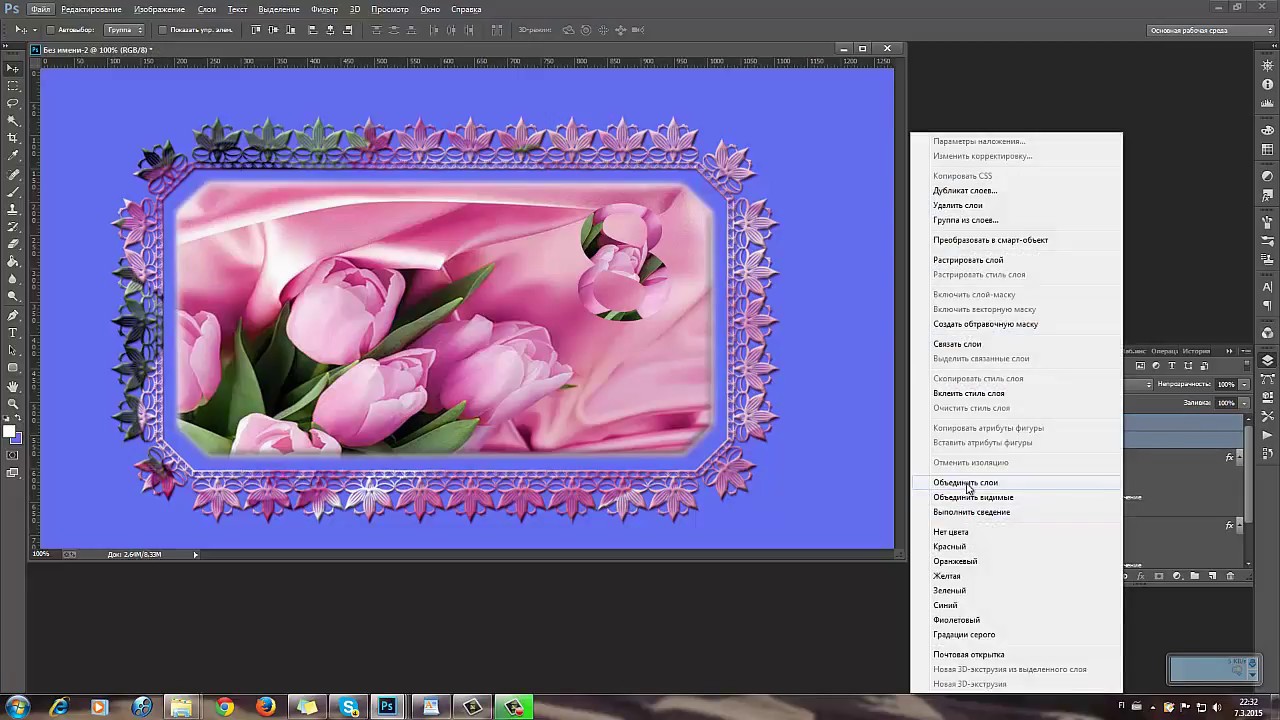1280x720 pixels.
Task: Open the Фильтр menu
Action: 324,9
